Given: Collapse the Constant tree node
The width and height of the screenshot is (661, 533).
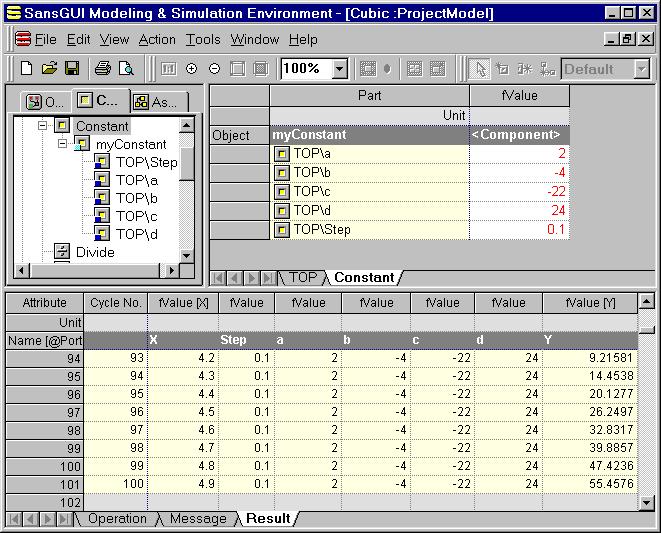Looking at the screenshot, I should tap(42, 125).
